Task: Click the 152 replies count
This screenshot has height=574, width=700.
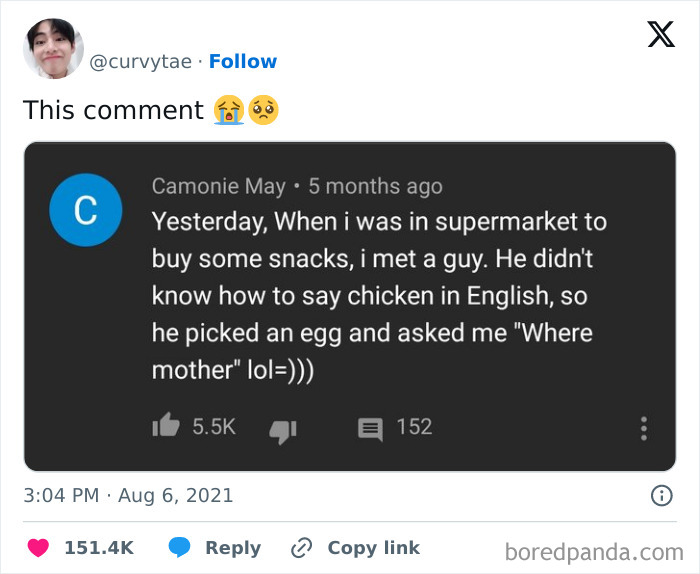Action: pos(414,427)
